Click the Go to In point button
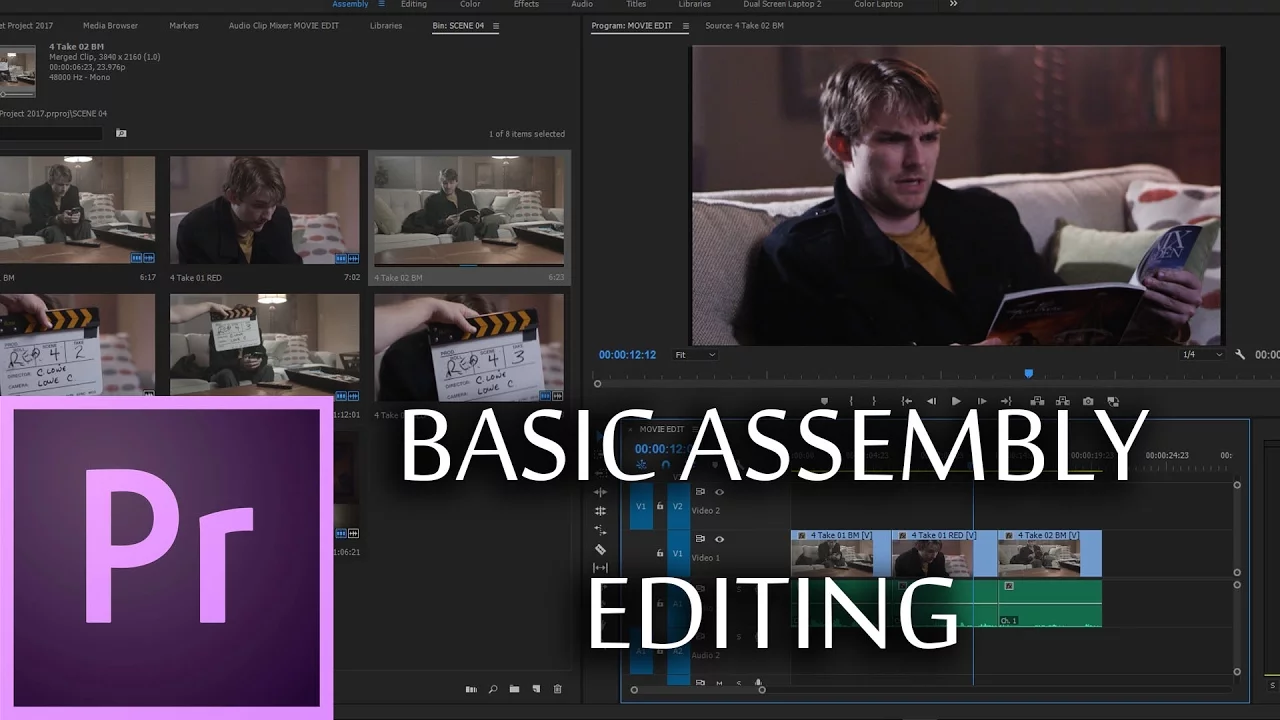Screen dimensions: 1280x720 tap(906, 401)
